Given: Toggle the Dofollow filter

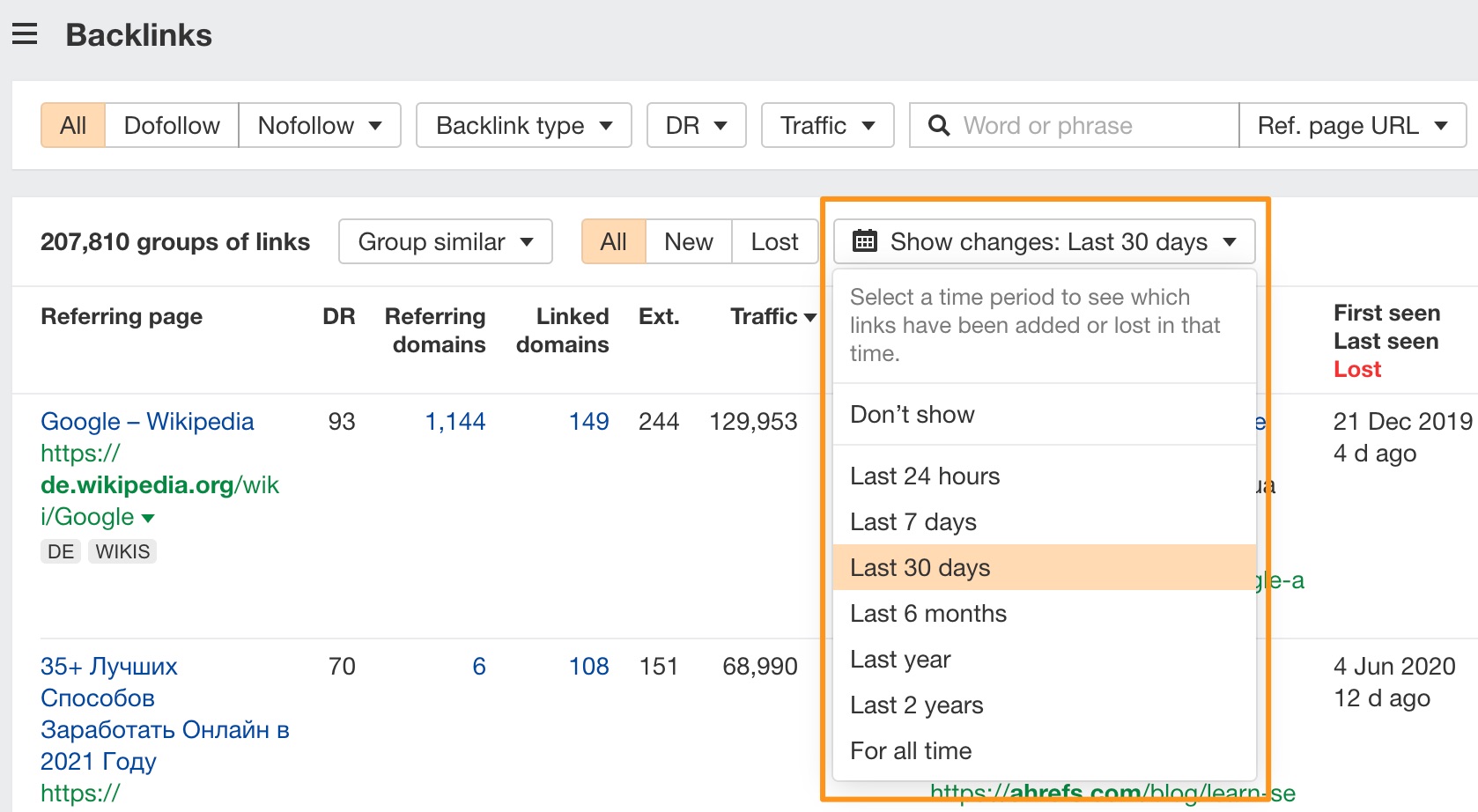Looking at the screenshot, I should pyautogui.click(x=172, y=126).
